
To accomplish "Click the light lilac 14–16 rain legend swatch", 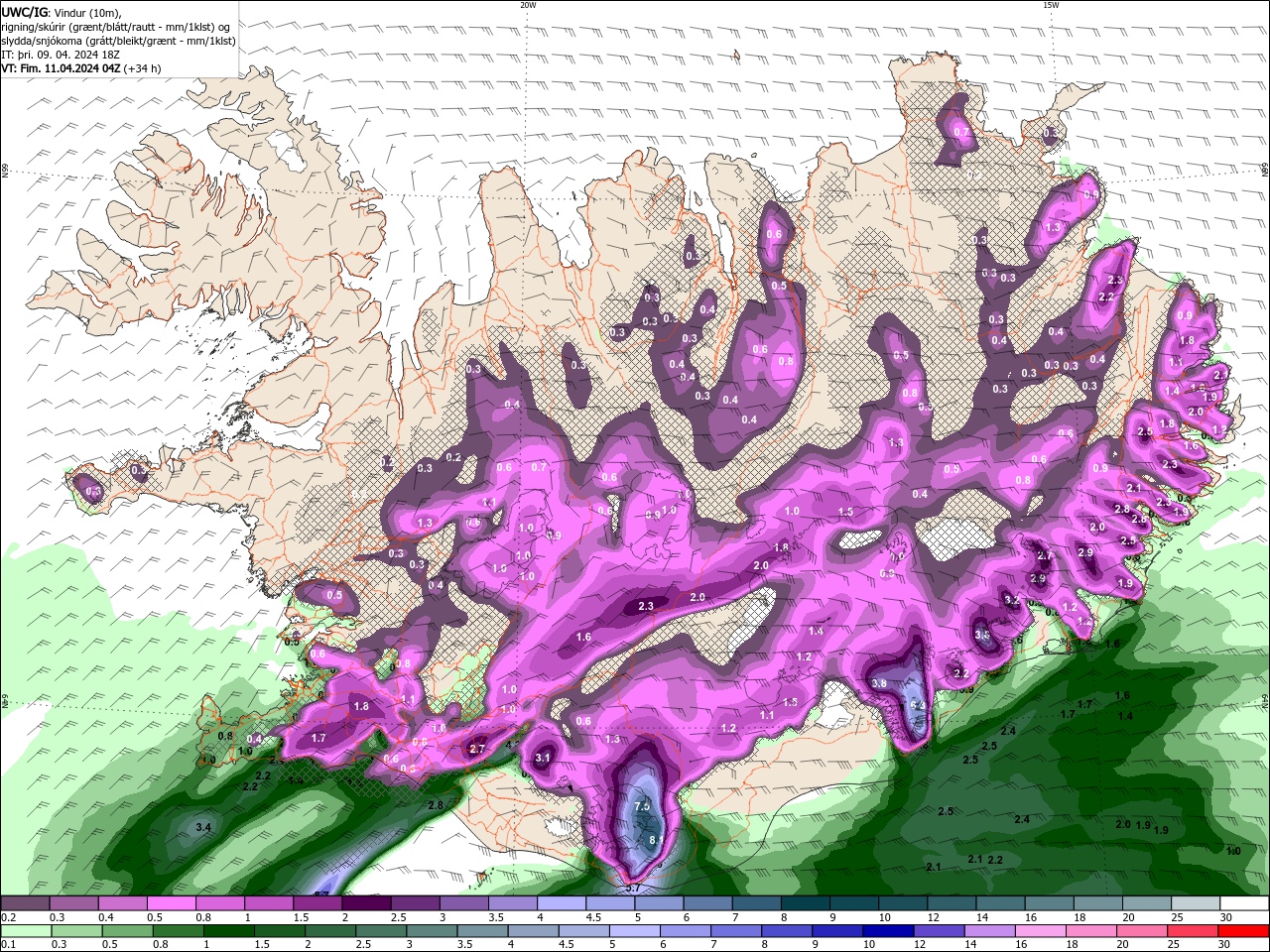I will click(989, 931).
